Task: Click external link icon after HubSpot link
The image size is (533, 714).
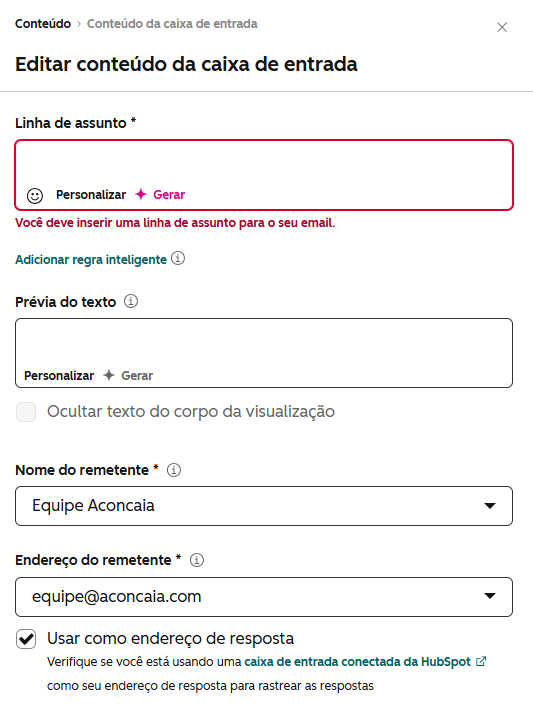Action: coord(481,661)
